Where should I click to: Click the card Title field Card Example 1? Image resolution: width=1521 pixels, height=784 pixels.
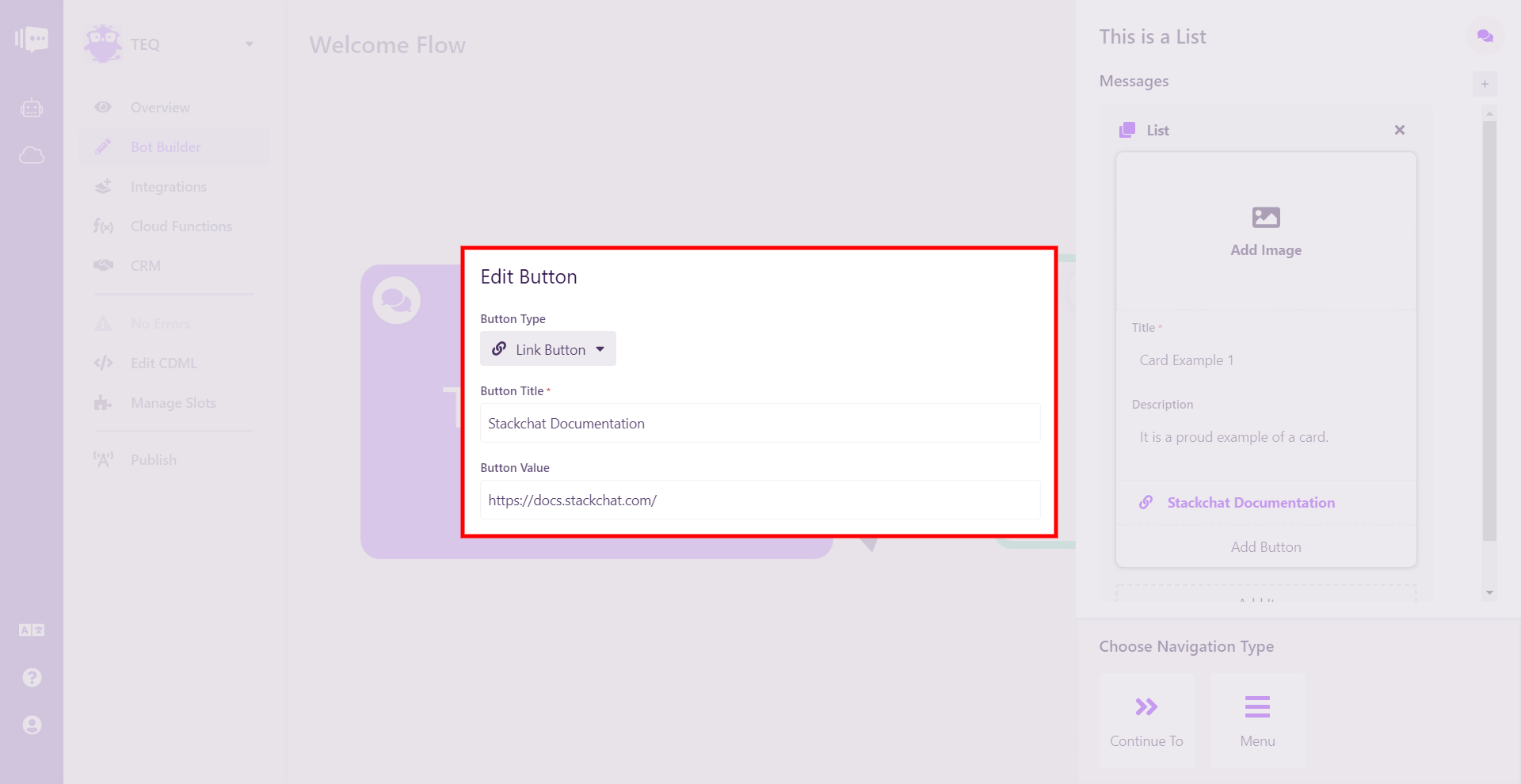tap(1266, 360)
